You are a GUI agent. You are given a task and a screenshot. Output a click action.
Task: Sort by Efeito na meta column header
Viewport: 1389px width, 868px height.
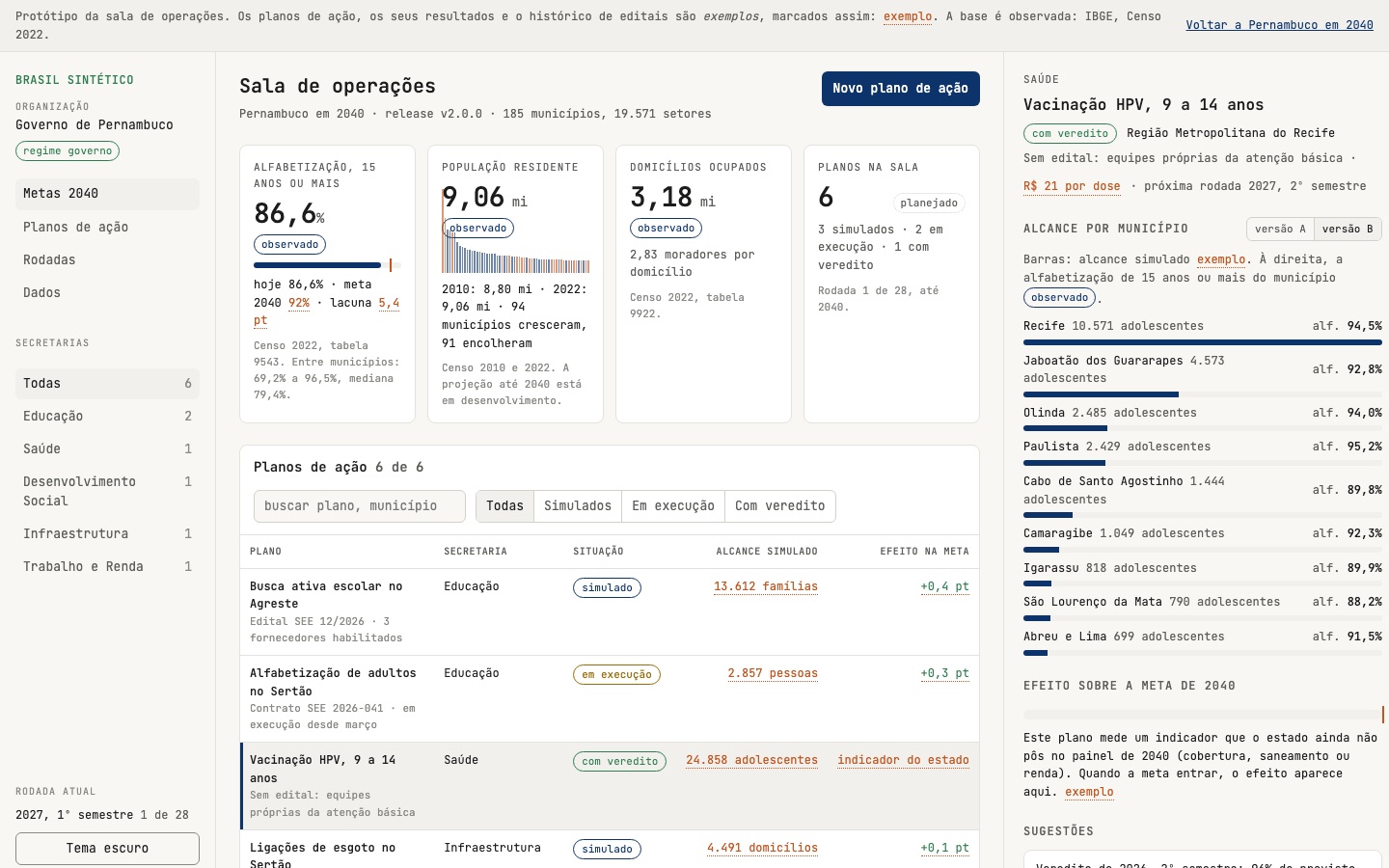(924, 552)
